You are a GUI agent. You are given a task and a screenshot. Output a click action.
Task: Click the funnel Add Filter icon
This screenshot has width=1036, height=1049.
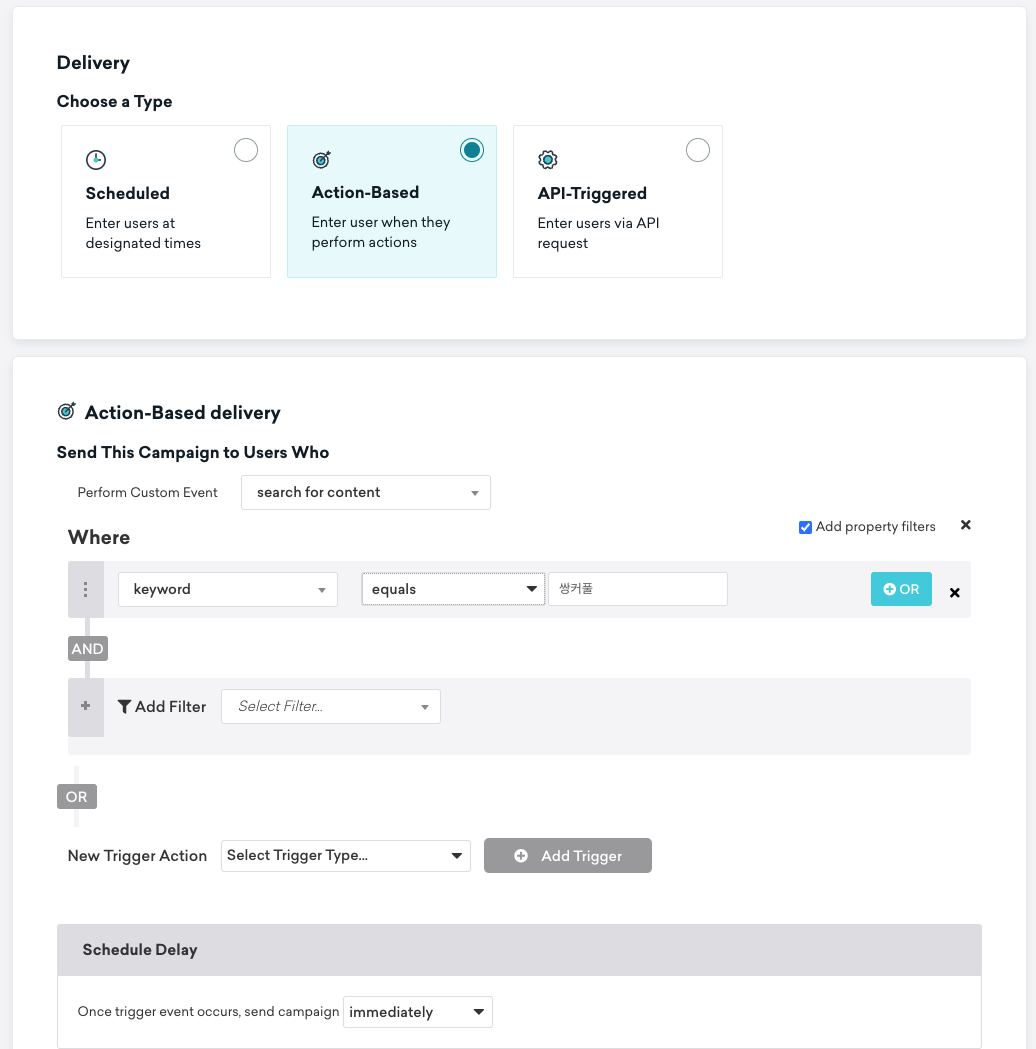(124, 706)
